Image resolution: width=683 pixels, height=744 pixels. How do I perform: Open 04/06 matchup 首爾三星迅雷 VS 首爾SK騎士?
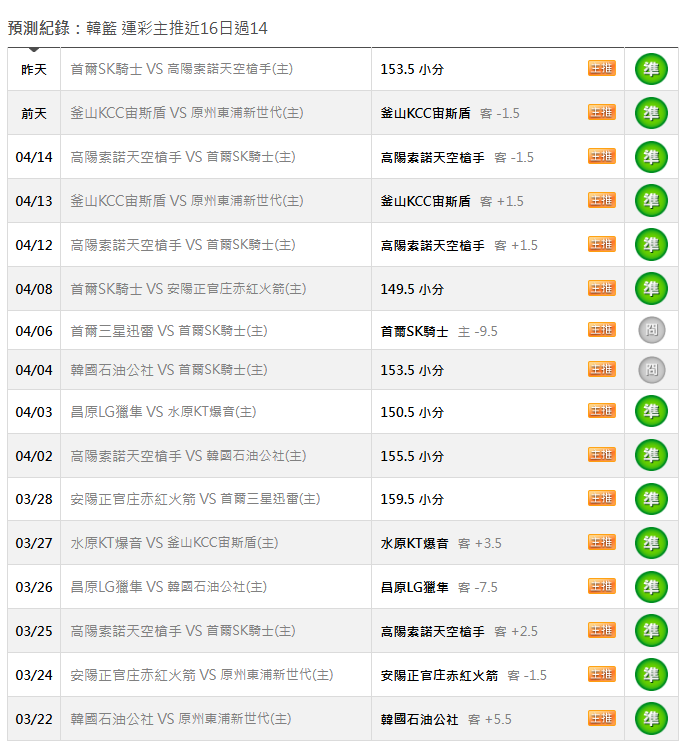pos(168,331)
